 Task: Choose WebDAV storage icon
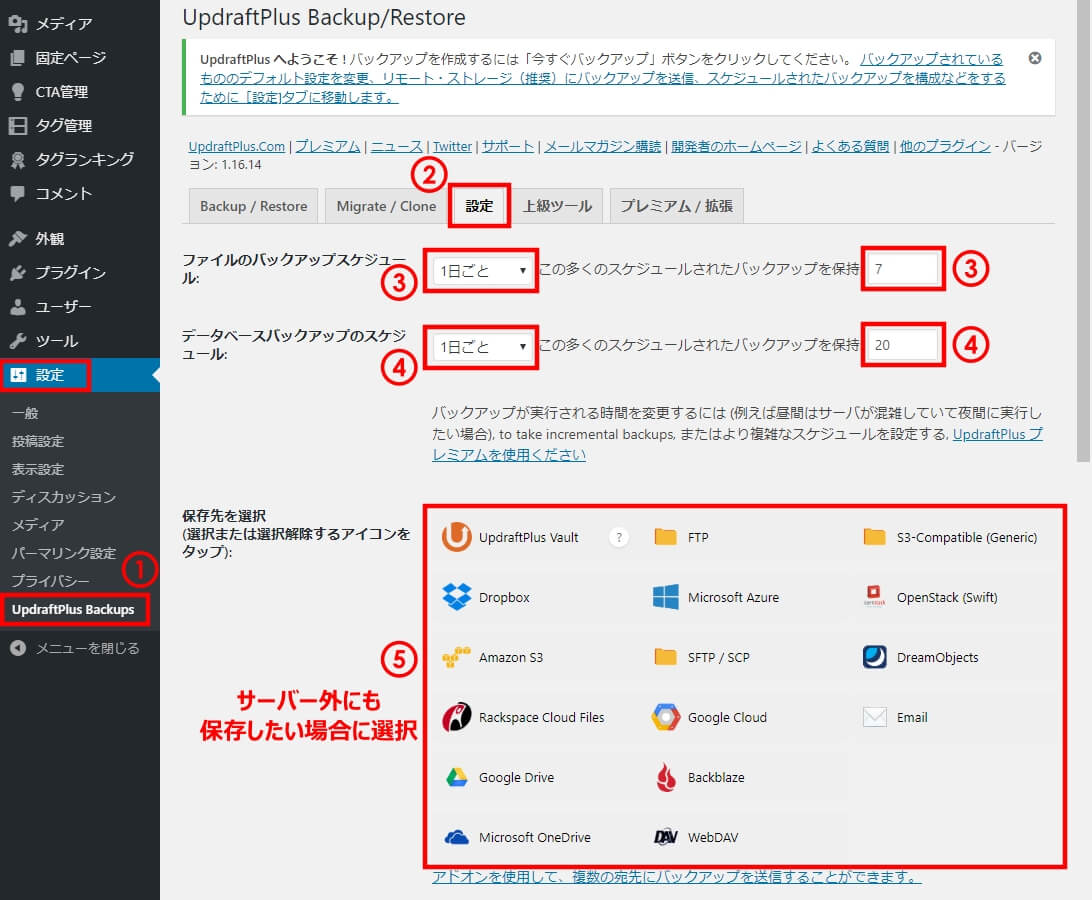[665, 837]
